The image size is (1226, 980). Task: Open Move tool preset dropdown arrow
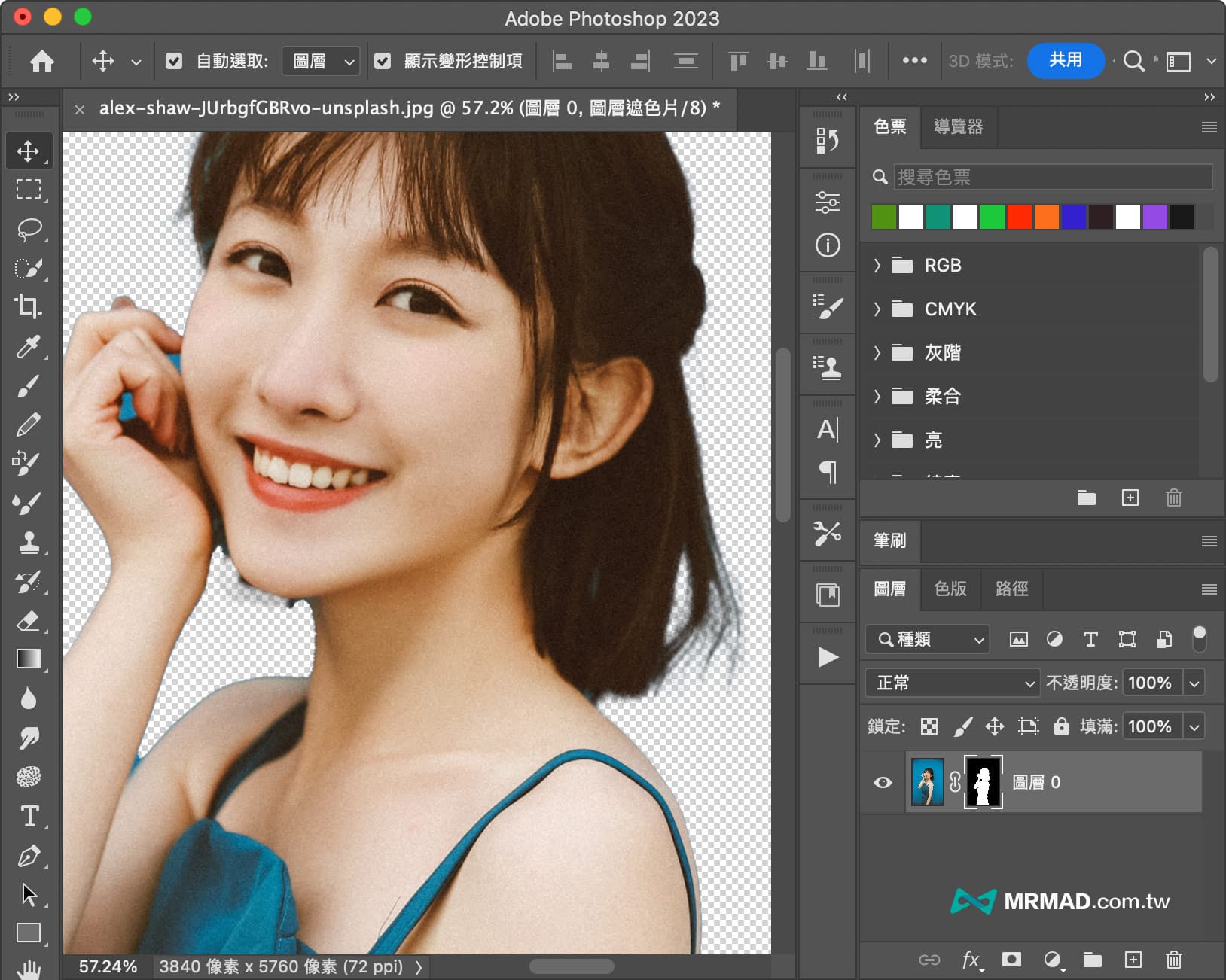136,62
